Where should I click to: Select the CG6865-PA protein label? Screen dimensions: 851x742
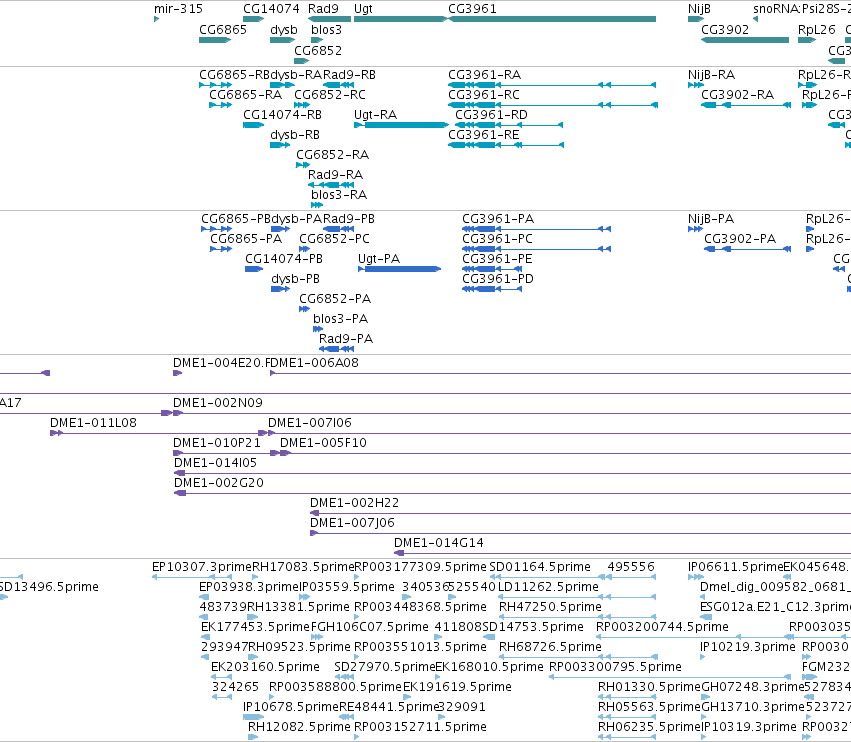tap(246, 239)
